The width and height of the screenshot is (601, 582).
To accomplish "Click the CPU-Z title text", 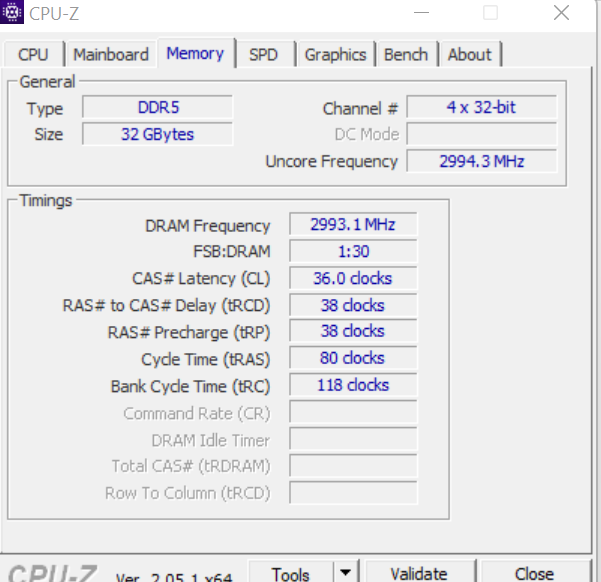I will tap(54, 14).
